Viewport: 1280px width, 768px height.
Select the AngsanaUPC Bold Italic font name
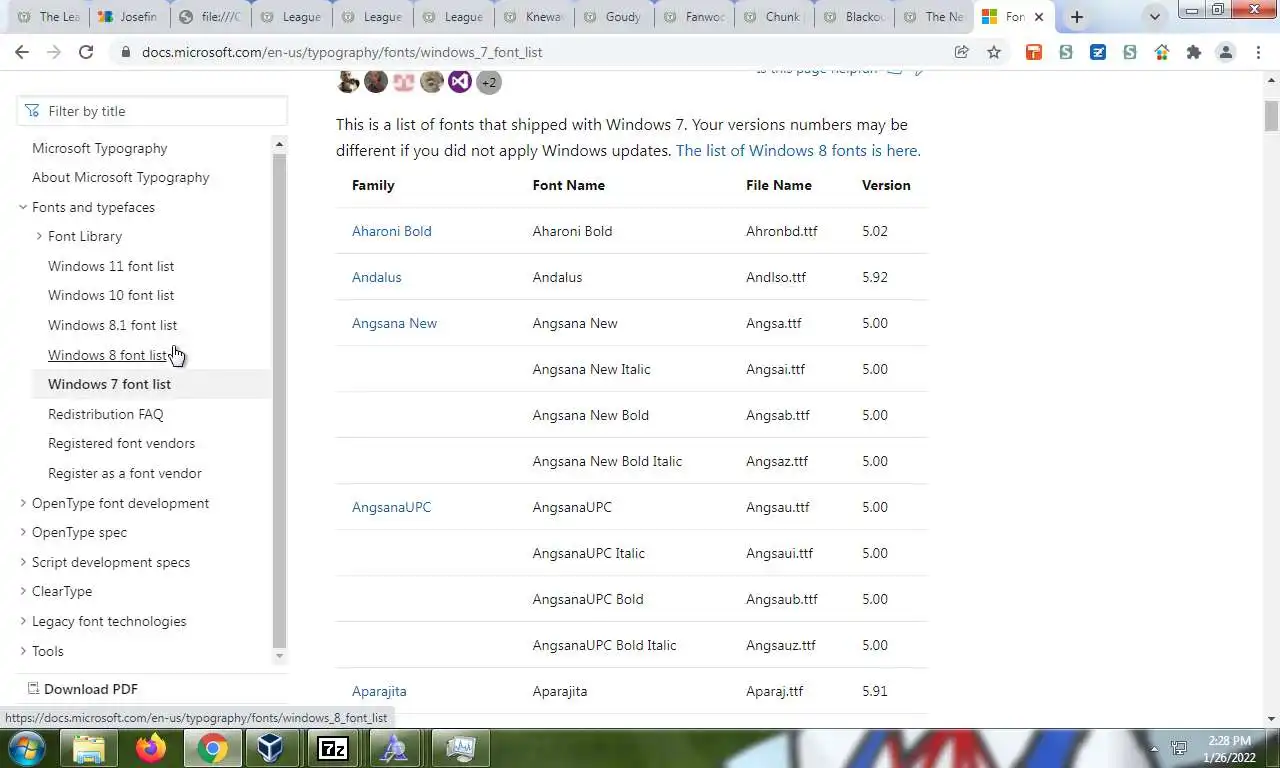click(x=604, y=645)
